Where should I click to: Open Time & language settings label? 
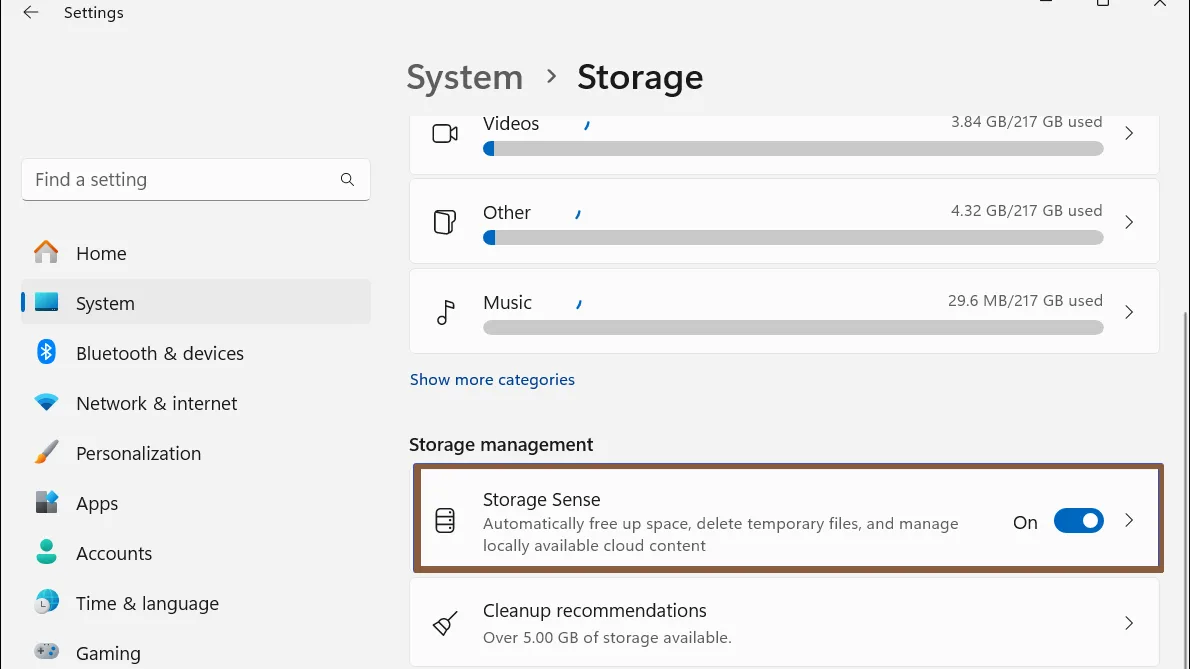point(147,603)
